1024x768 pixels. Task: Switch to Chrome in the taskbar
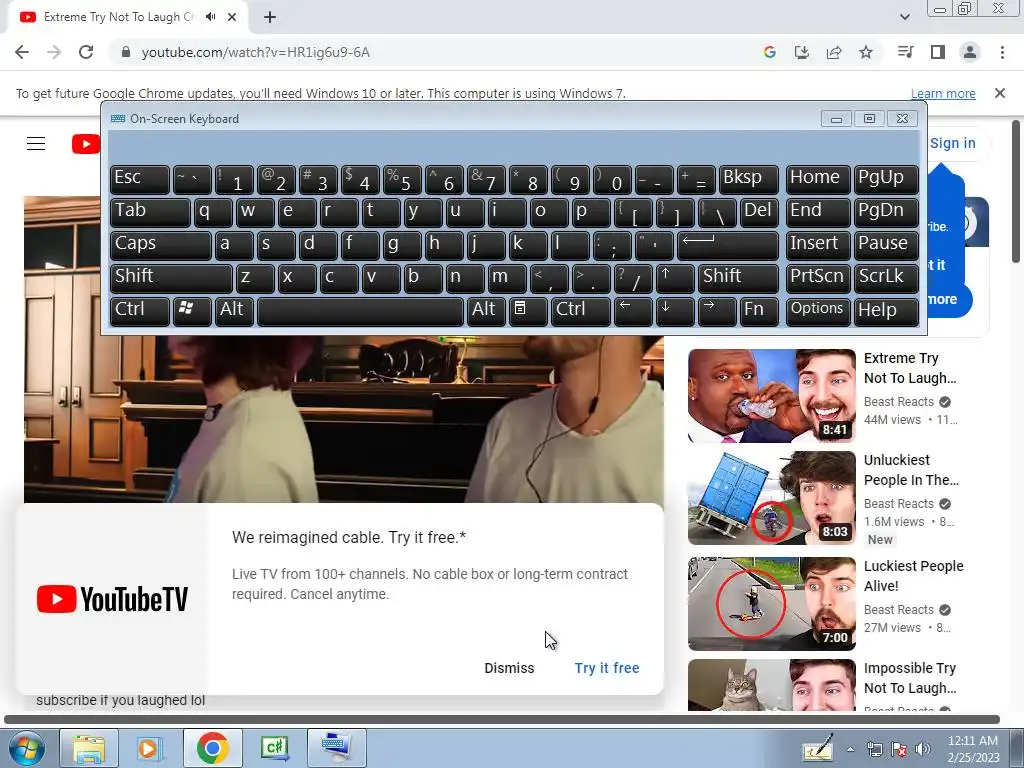(212, 748)
